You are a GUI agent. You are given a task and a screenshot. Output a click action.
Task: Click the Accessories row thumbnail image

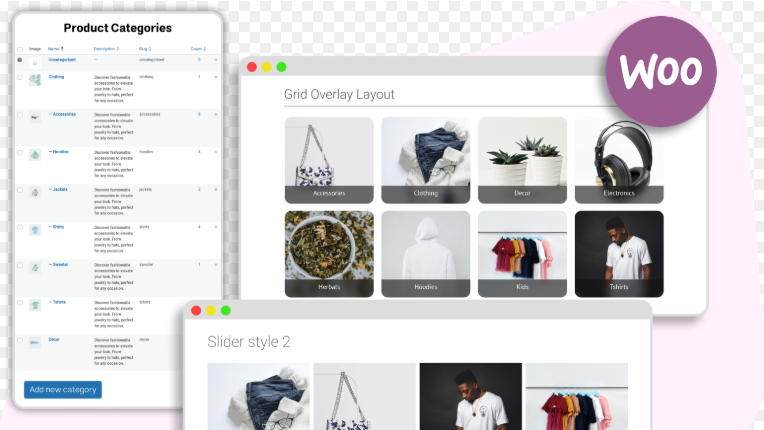[x=35, y=117]
